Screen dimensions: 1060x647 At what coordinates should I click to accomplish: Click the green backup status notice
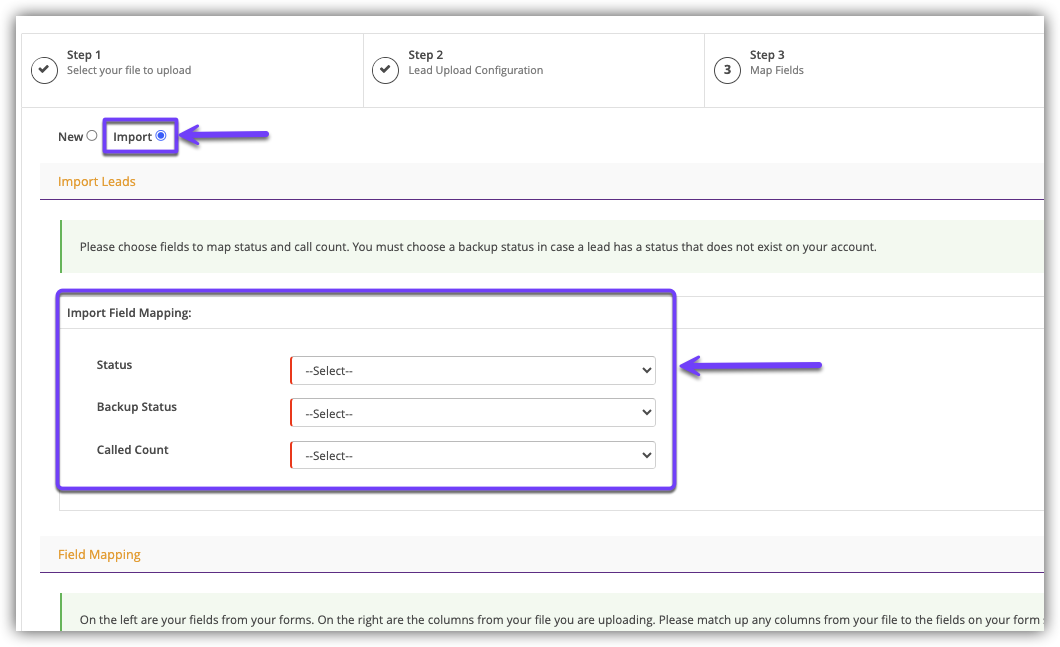pyautogui.click(x=477, y=247)
